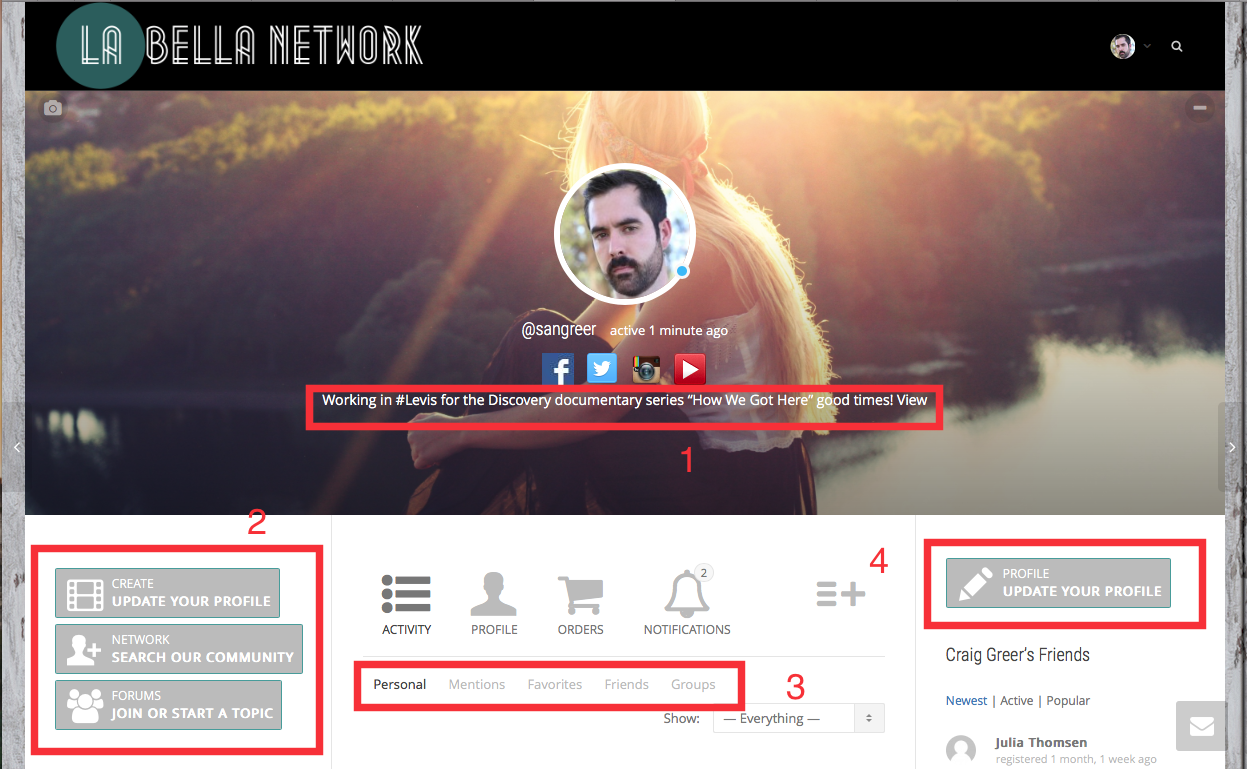This screenshot has width=1247, height=769.
Task: Open the Facebook social icon
Action: pyautogui.click(x=558, y=369)
